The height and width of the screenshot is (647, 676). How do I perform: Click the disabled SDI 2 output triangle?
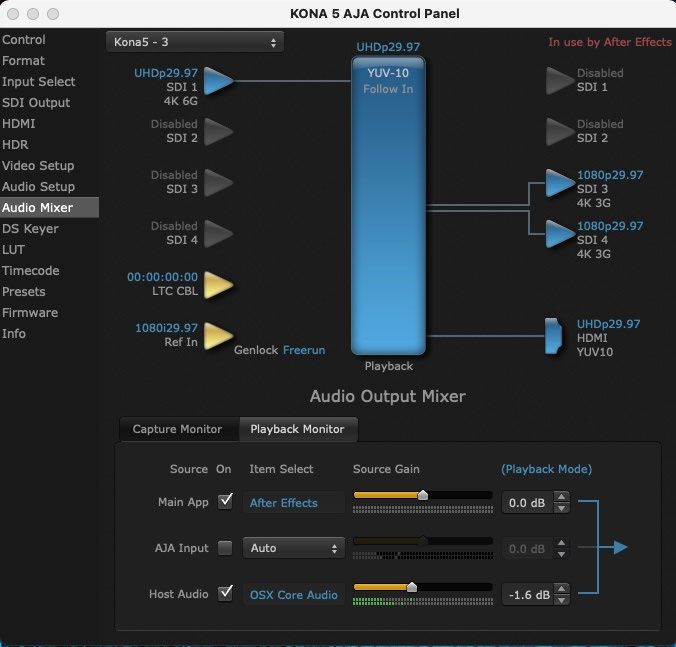[x=560, y=131]
